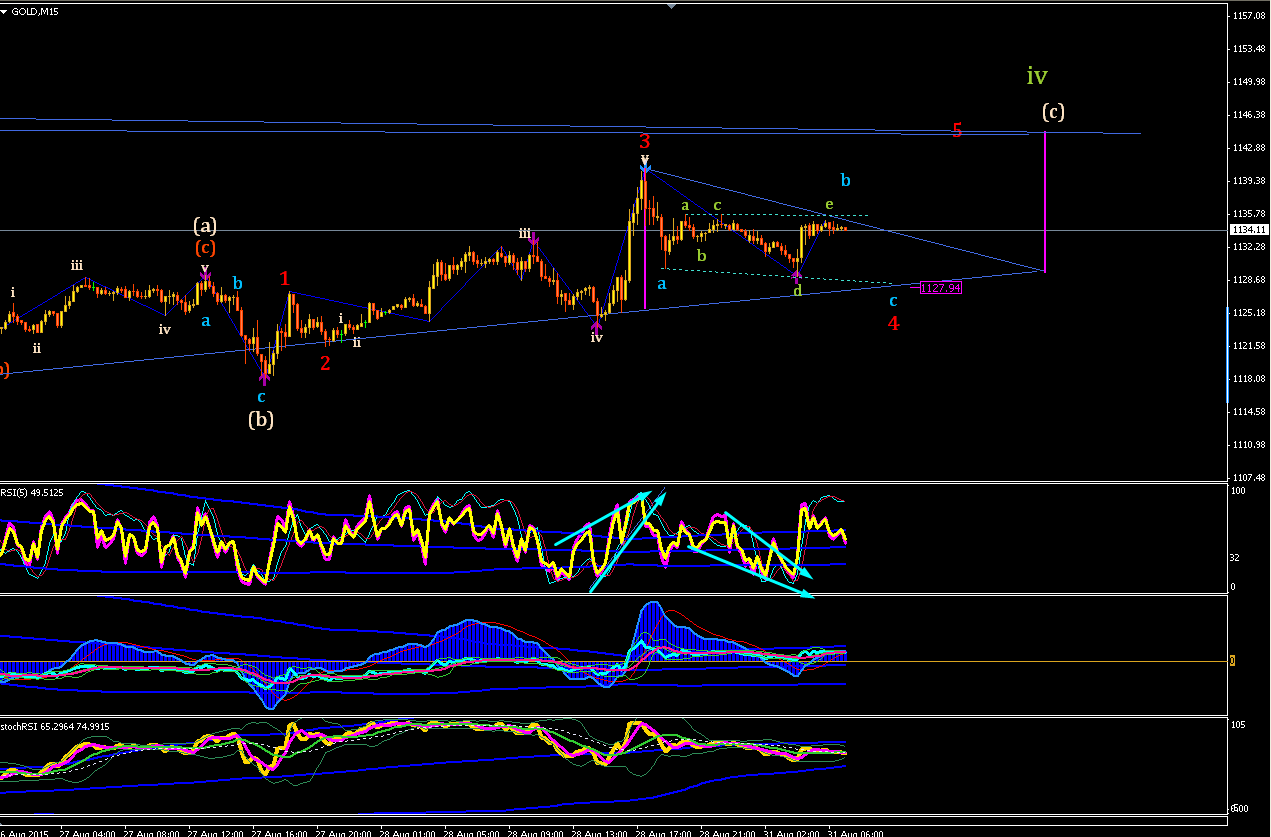Click the GOLD,M15 chart title

tap(35, 11)
